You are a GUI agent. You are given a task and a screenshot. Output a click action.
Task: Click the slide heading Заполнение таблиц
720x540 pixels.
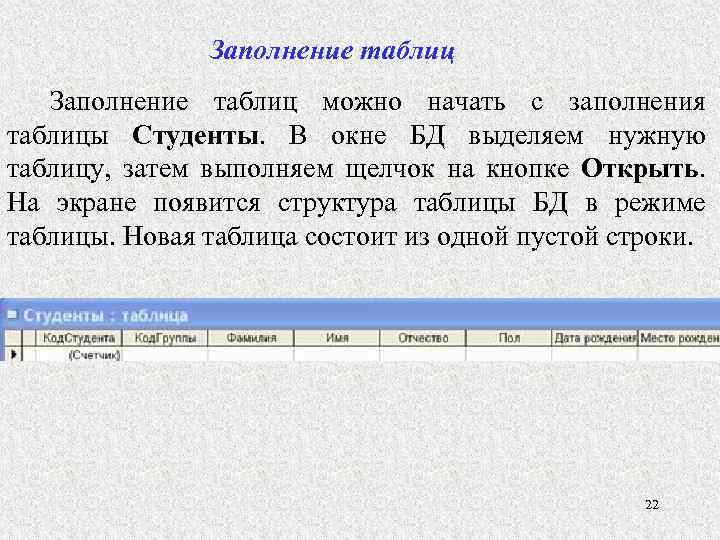332,51
